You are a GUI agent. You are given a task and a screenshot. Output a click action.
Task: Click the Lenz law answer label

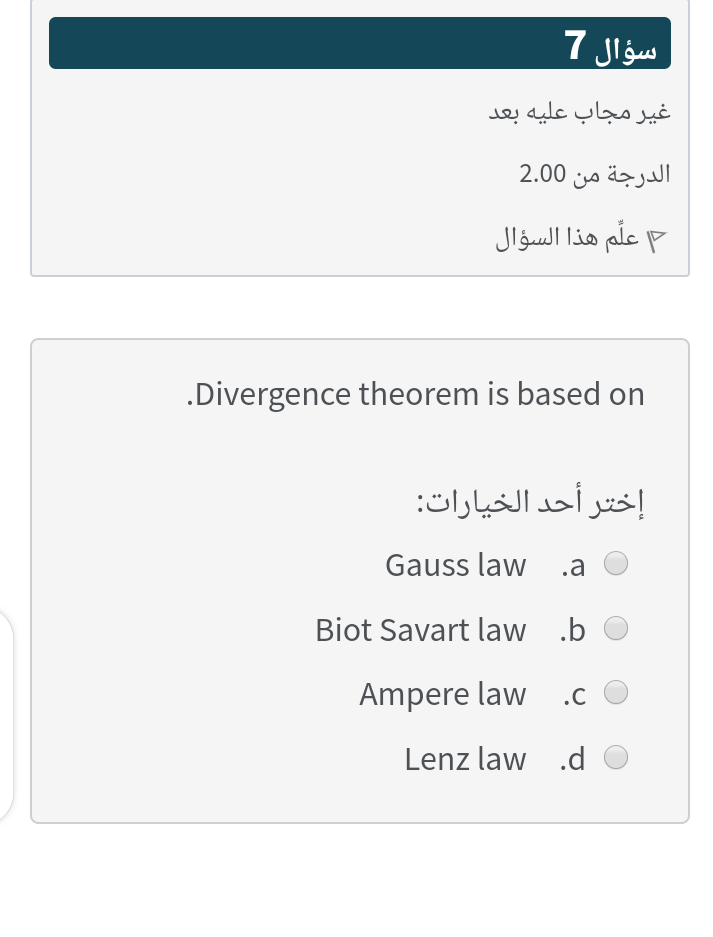(x=465, y=759)
